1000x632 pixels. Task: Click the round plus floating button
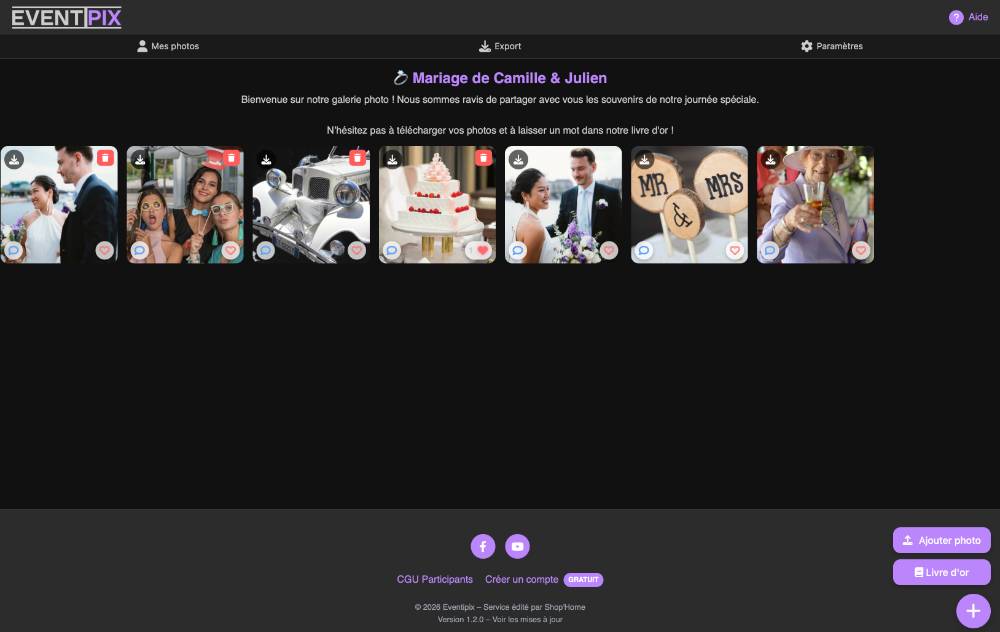click(973, 611)
